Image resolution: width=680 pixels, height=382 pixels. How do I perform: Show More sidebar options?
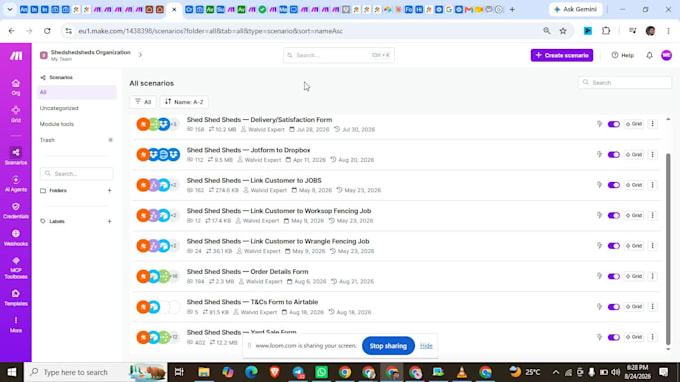(x=16, y=324)
